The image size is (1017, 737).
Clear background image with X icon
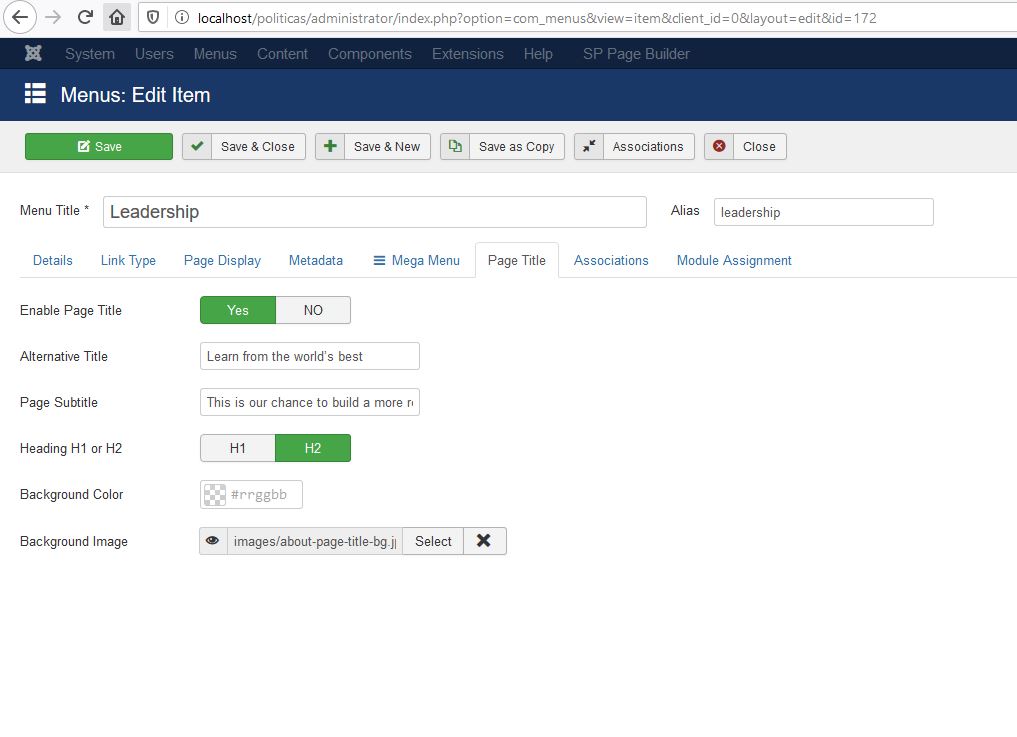[484, 541]
